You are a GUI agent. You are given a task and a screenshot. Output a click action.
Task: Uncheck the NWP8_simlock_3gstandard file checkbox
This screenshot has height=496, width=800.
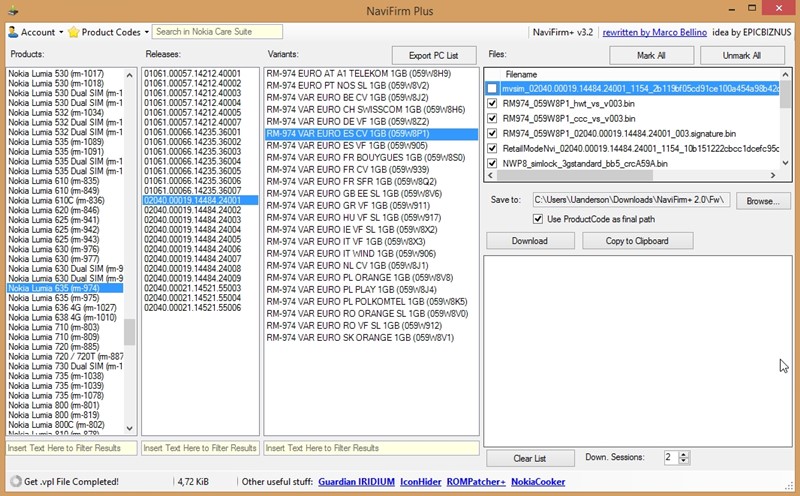pyautogui.click(x=492, y=163)
